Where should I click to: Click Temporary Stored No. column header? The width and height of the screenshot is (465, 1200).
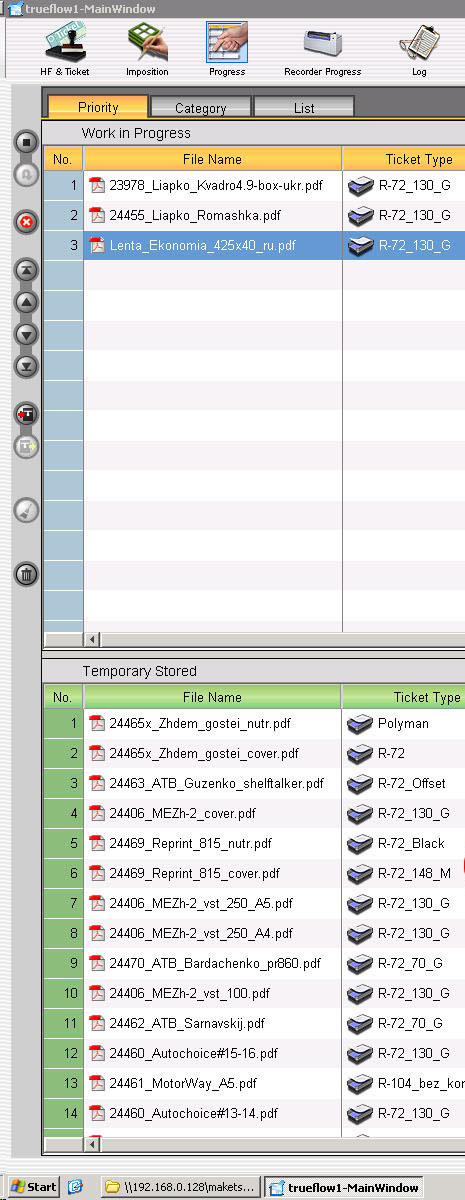click(62, 697)
